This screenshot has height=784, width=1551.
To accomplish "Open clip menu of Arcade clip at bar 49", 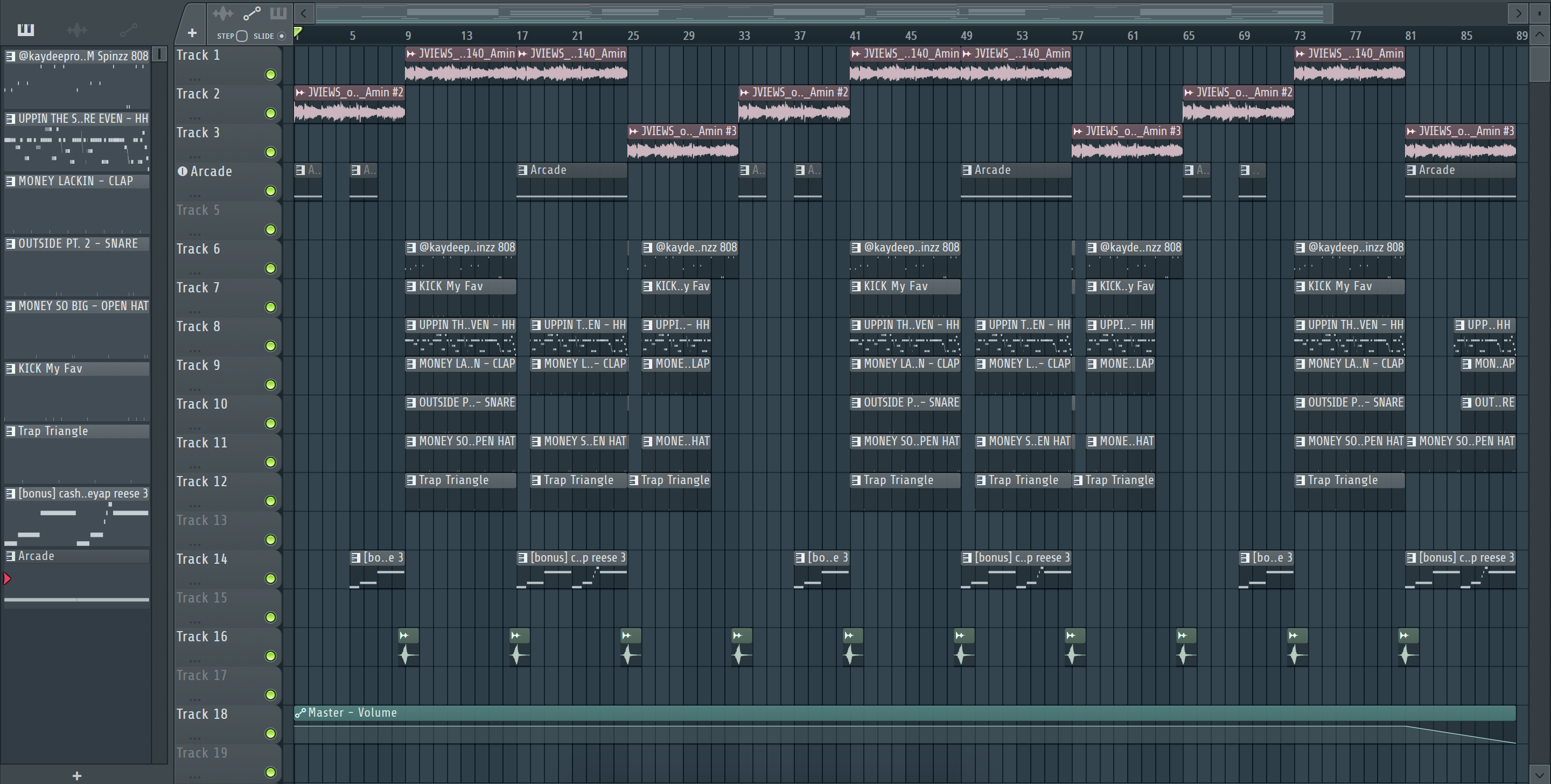I will point(967,170).
